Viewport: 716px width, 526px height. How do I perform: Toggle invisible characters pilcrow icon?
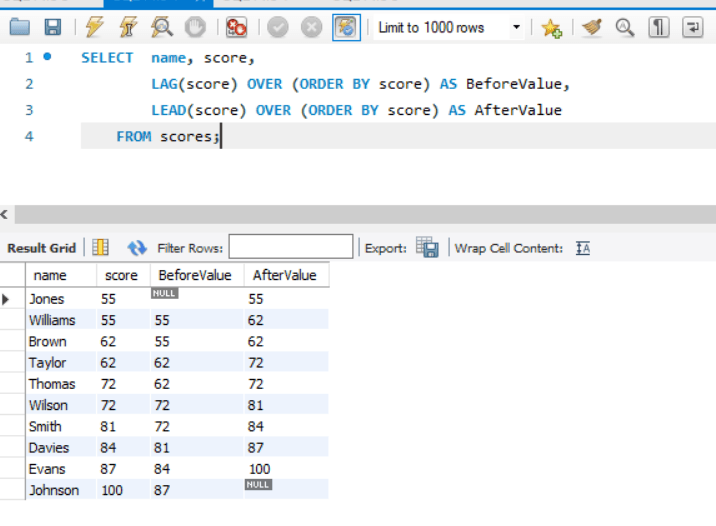(x=658, y=27)
